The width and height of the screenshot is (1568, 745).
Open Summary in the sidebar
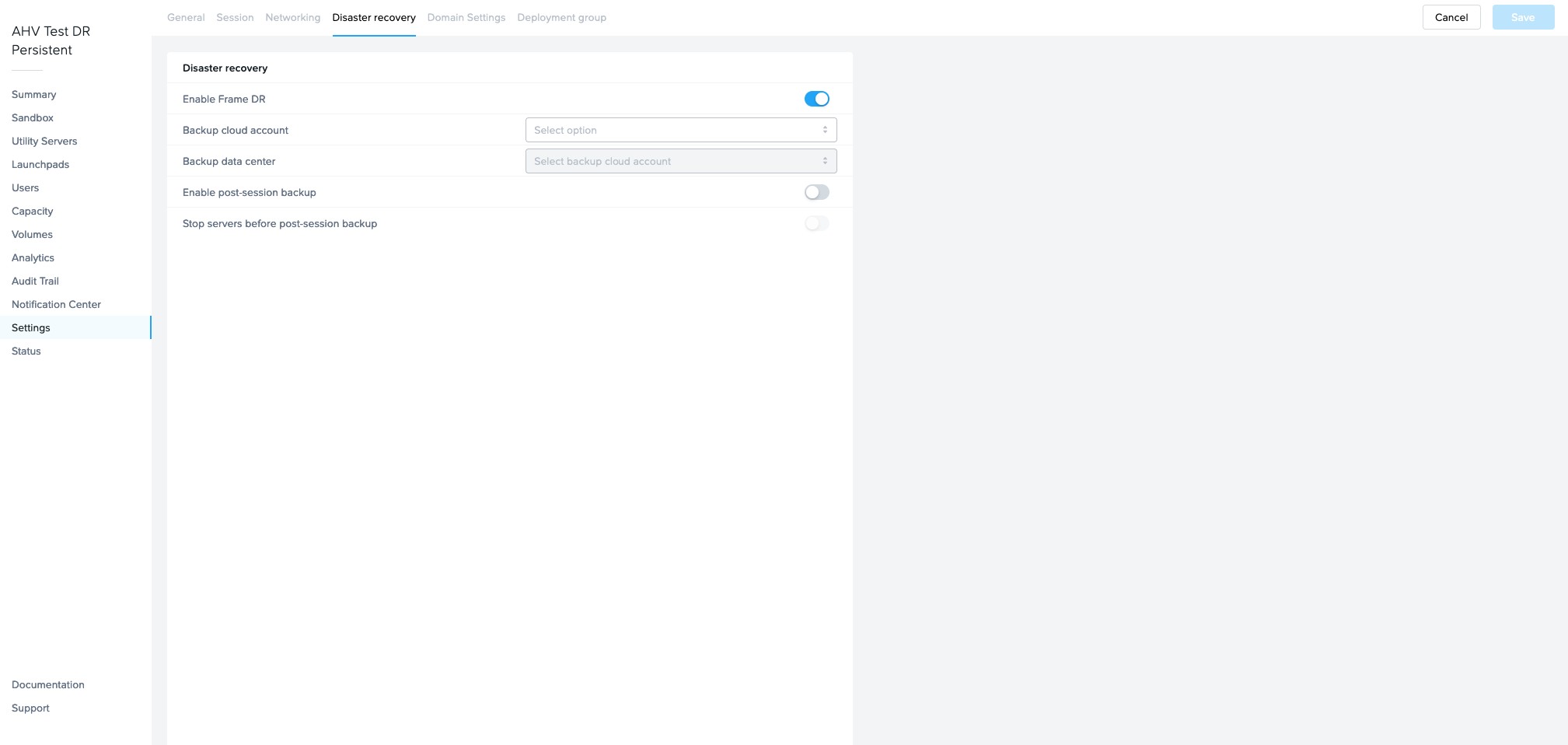pyautogui.click(x=34, y=94)
